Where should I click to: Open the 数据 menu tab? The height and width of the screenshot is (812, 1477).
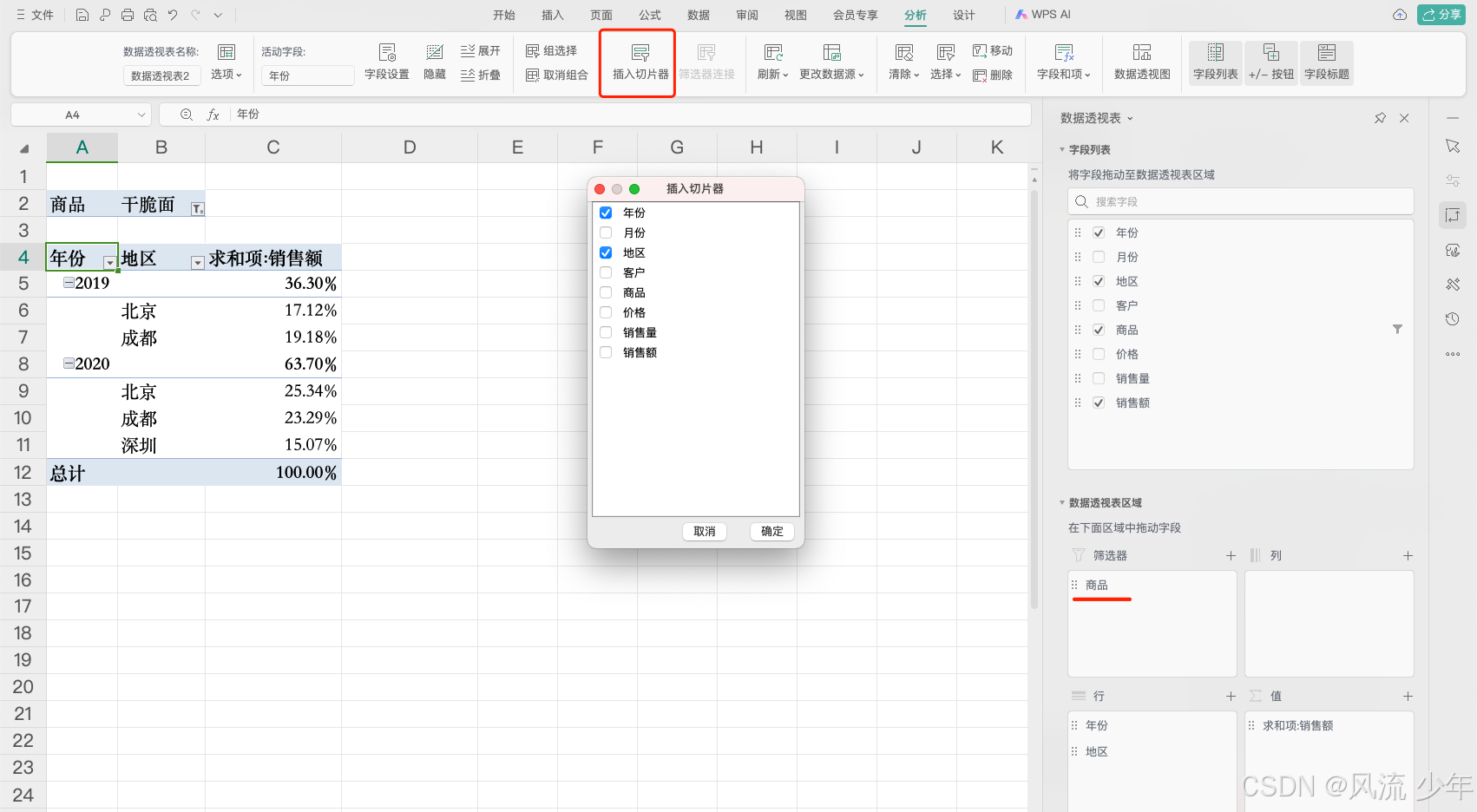click(698, 14)
